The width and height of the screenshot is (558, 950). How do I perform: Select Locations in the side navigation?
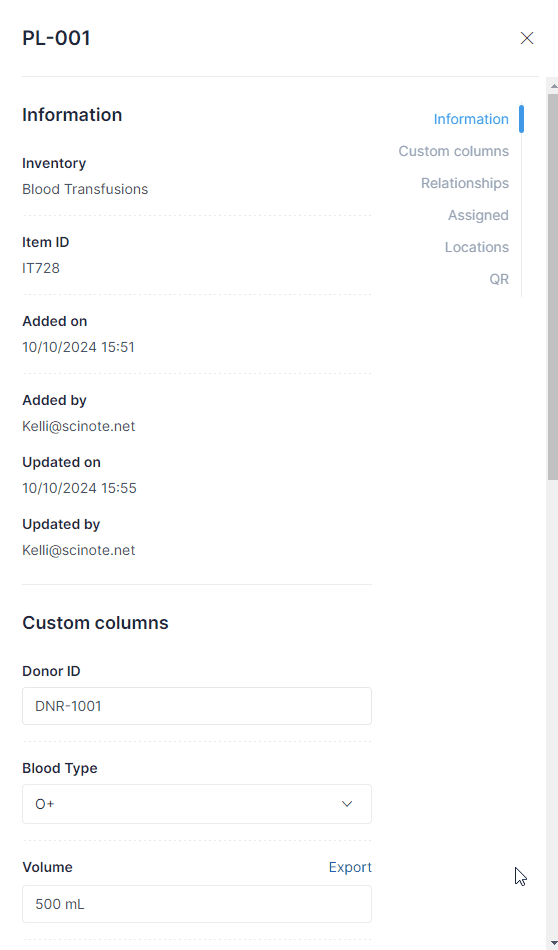[476, 248]
